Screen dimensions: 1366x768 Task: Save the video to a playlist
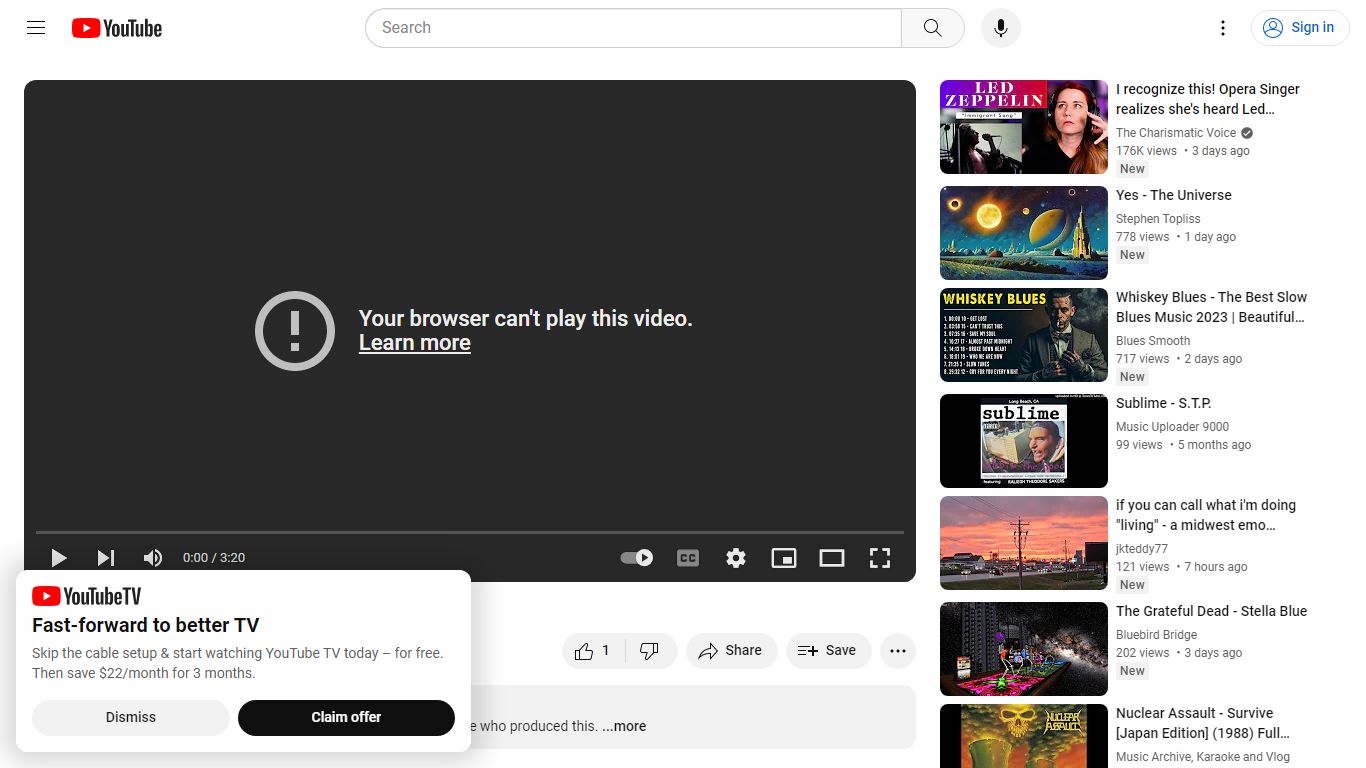pyautogui.click(x=828, y=651)
